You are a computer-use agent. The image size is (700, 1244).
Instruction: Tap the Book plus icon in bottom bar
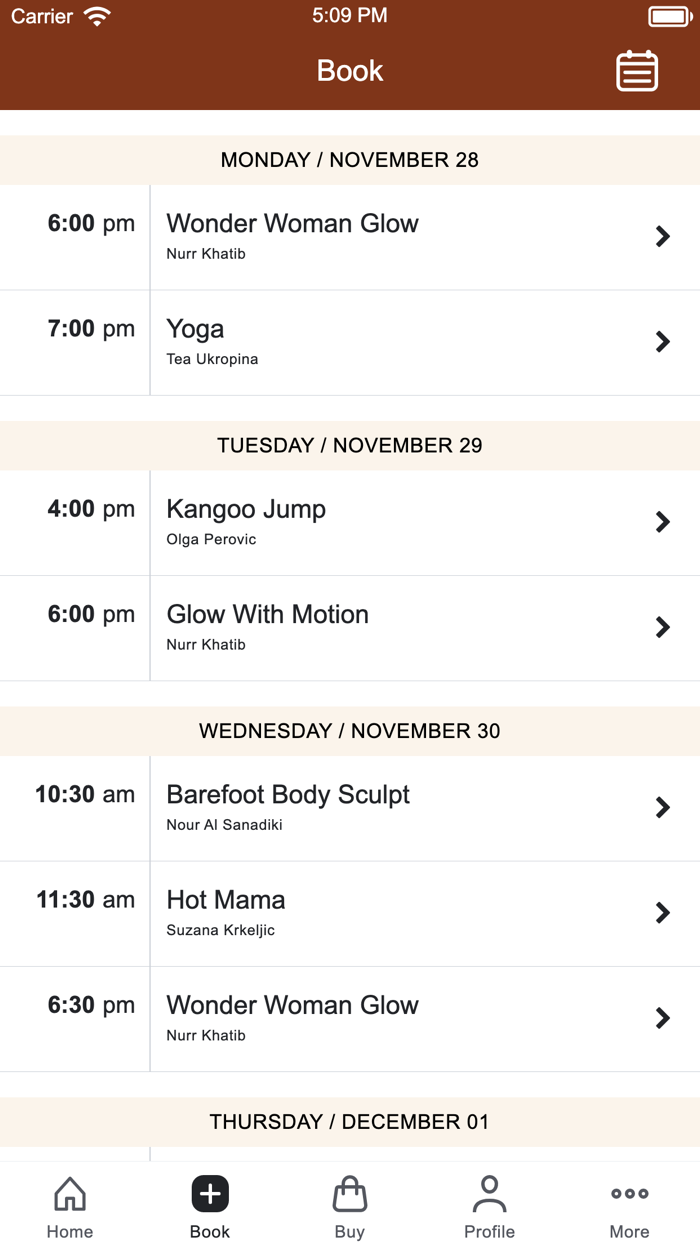tap(210, 1194)
